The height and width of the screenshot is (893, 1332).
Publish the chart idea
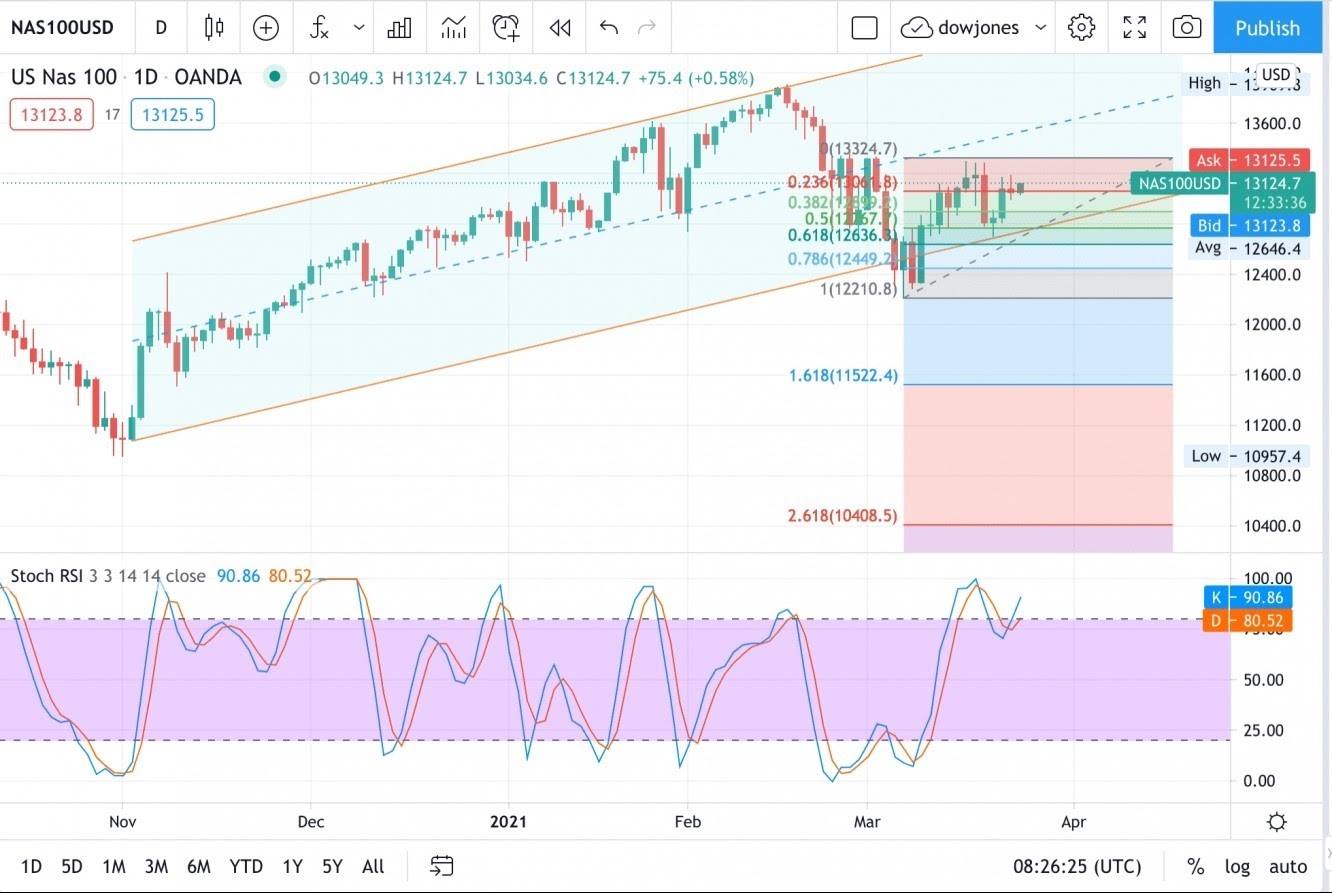pyautogui.click(x=1267, y=27)
